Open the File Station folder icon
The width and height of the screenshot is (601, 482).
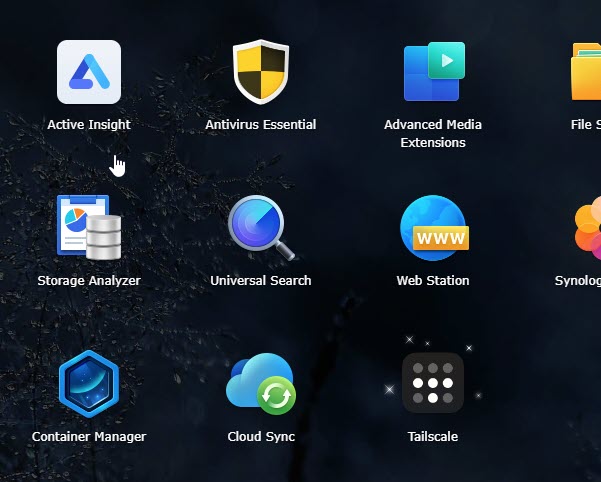586,72
